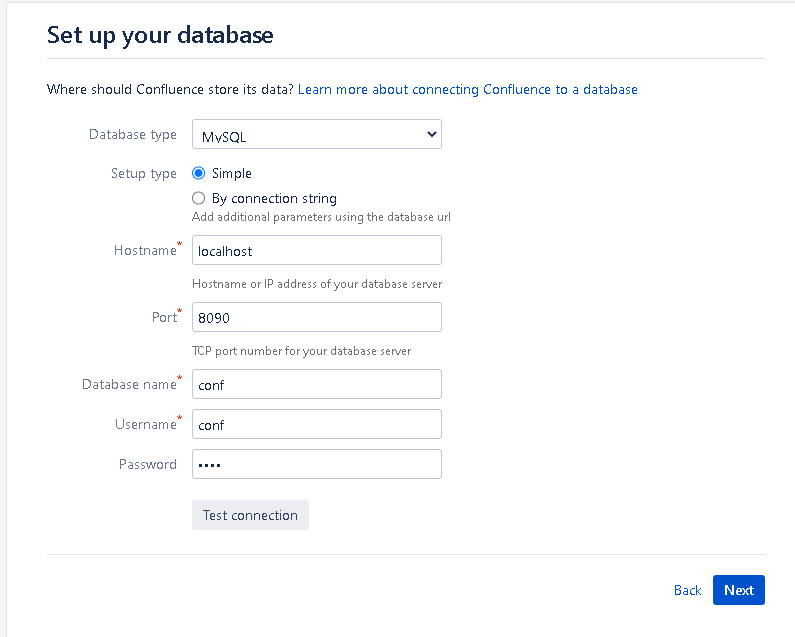Open Learn more about connecting Confluence link
Viewport: 795px width, 637px height.
tap(467, 90)
